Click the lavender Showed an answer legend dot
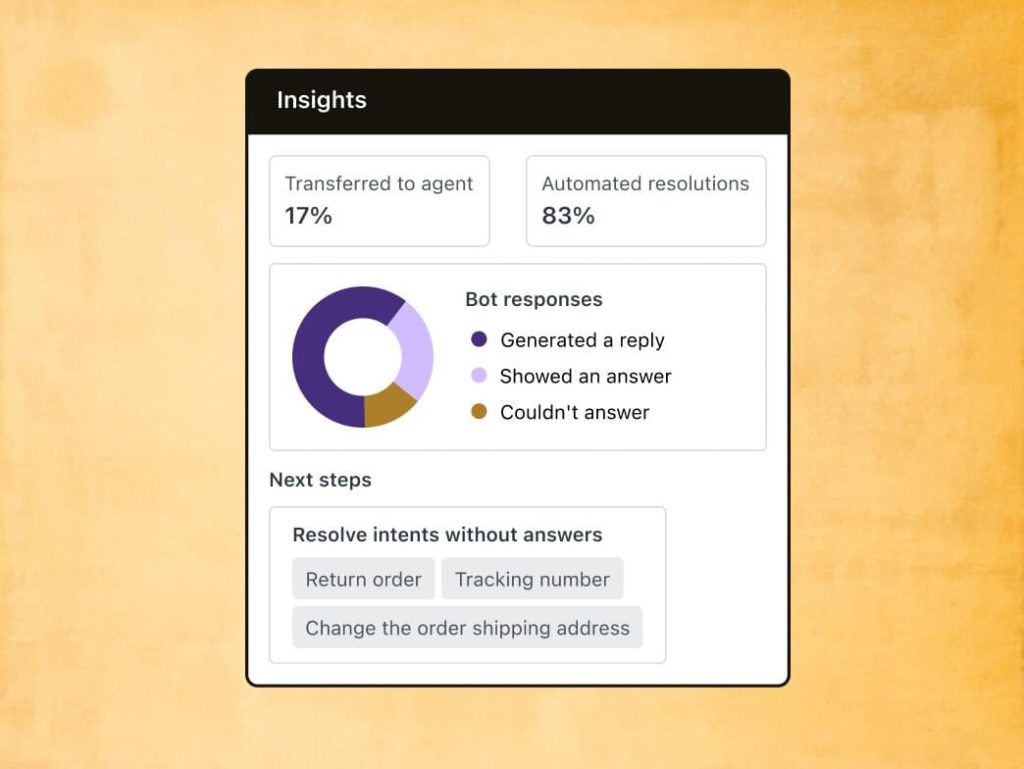The height and width of the screenshot is (769, 1024). (479, 375)
